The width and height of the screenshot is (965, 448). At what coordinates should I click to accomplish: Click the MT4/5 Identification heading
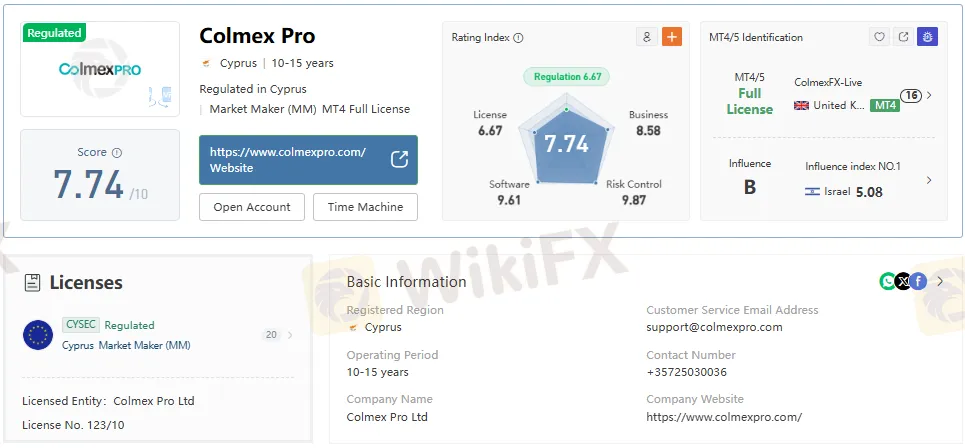pos(756,37)
